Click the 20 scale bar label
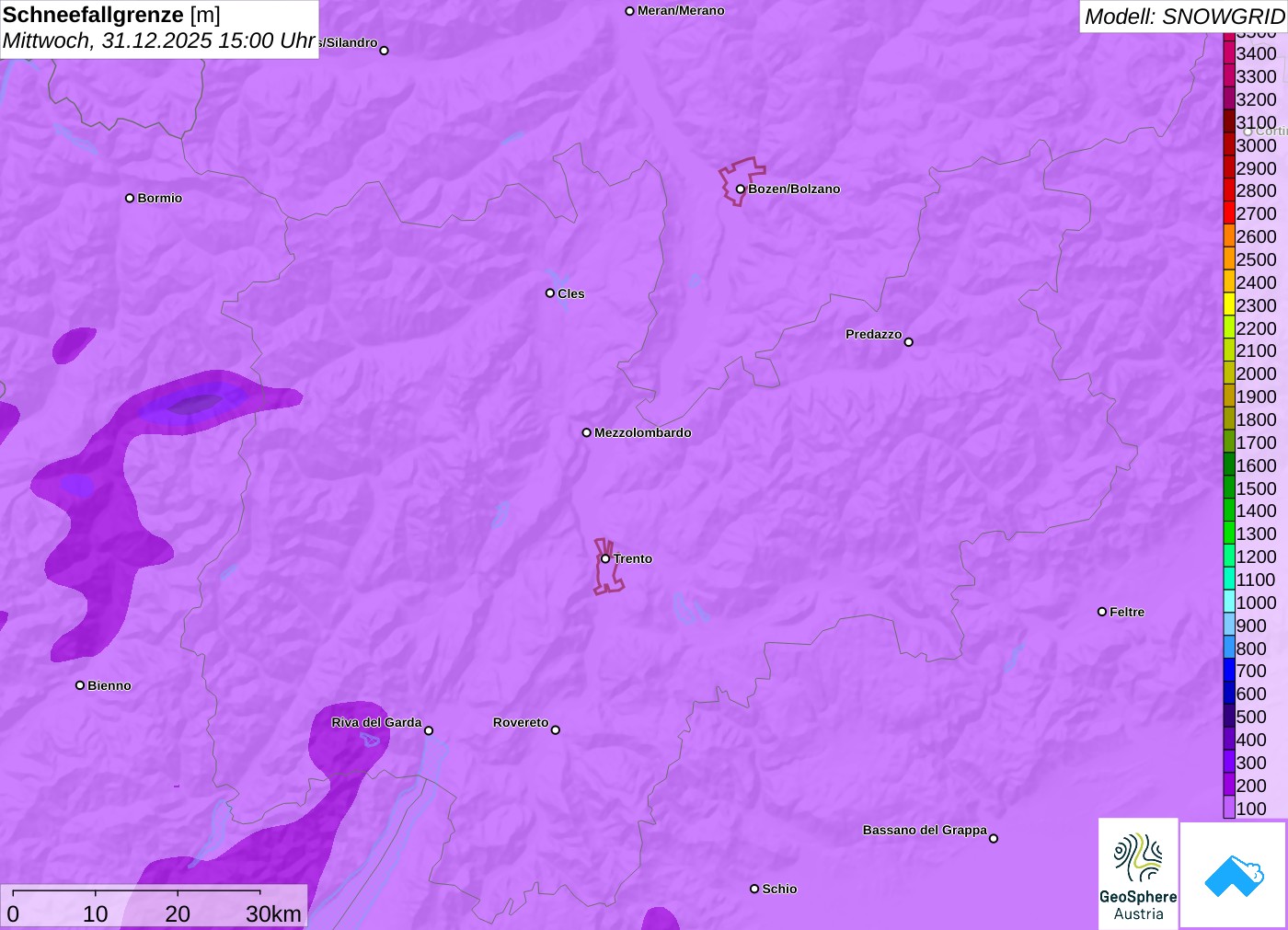This screenshot has height=930, width=1288. tap(178, 913)
